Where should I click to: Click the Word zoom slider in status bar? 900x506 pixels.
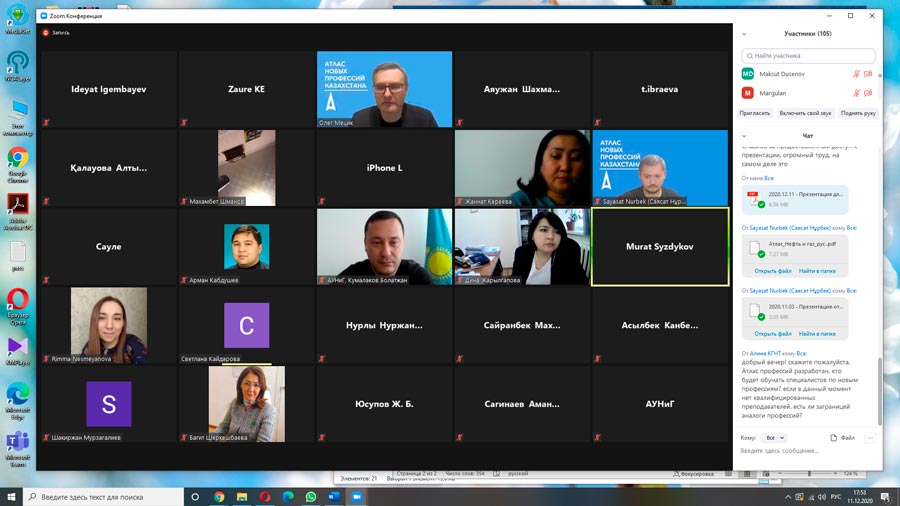point(809,473)
